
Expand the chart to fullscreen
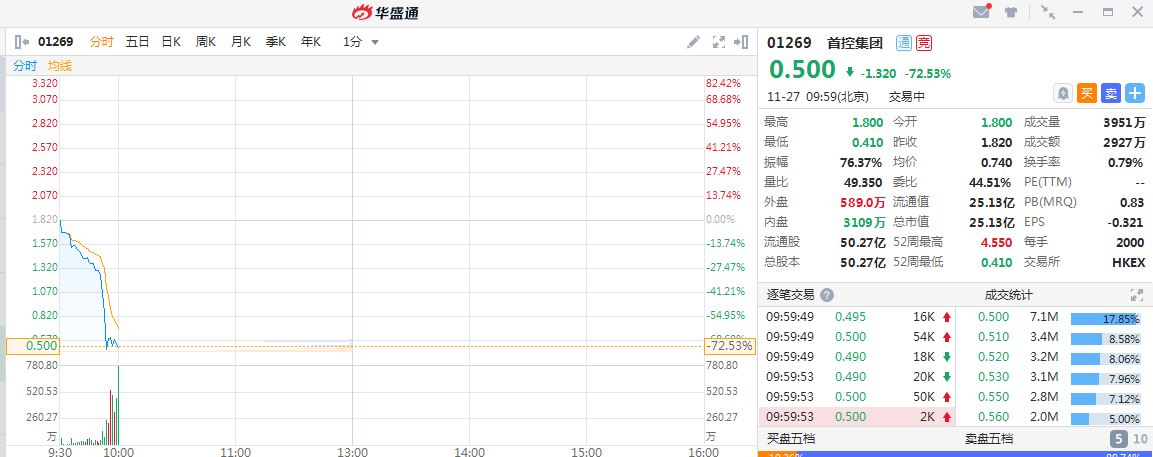click(x=718, y=42)
